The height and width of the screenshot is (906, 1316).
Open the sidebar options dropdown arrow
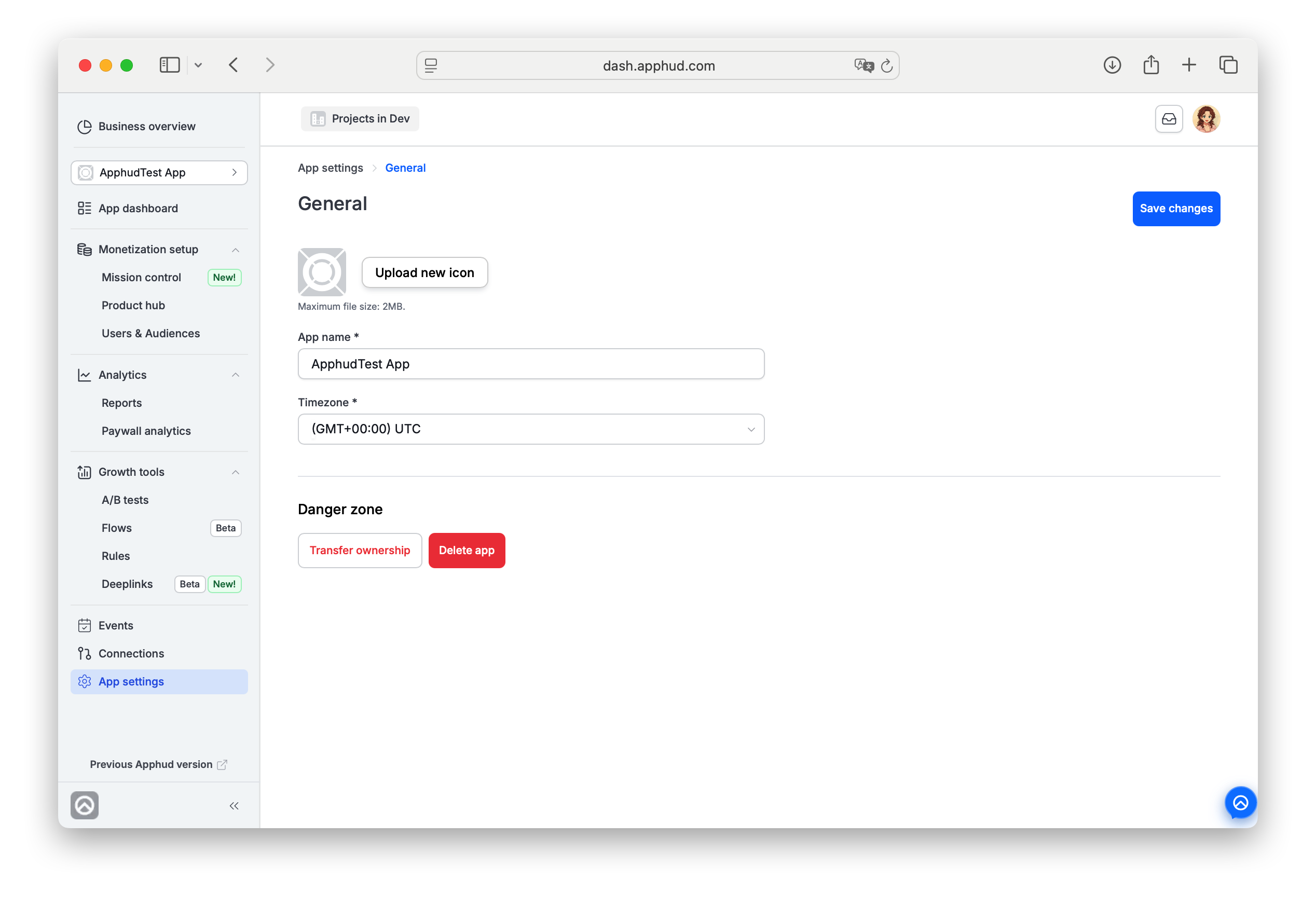tap(198, 65)
